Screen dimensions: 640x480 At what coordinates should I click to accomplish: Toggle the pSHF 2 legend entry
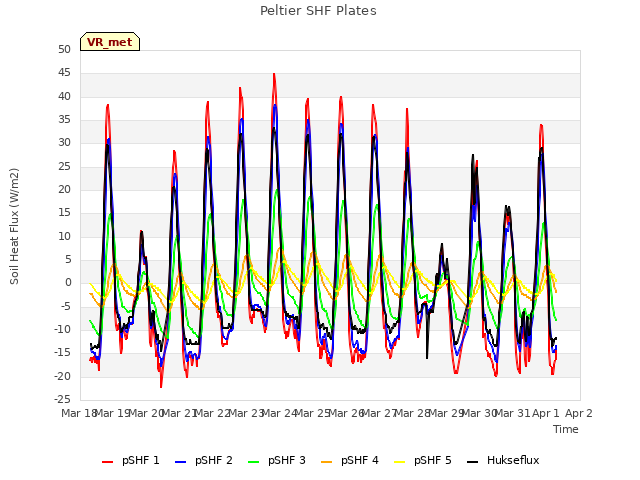(x=204, y=460)
